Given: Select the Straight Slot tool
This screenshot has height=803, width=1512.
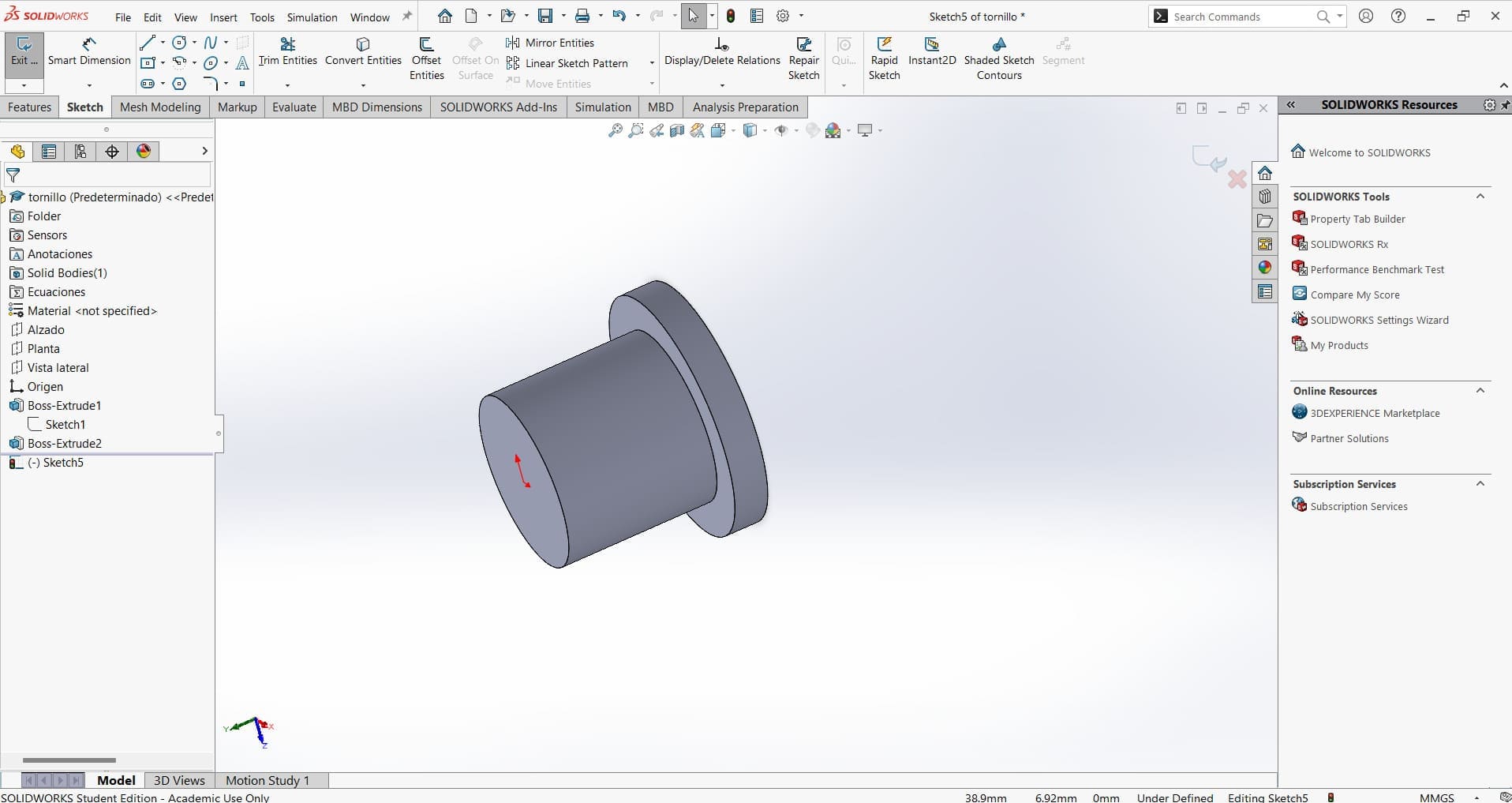Looking at the screenshot, I should (x=148, y=83).
